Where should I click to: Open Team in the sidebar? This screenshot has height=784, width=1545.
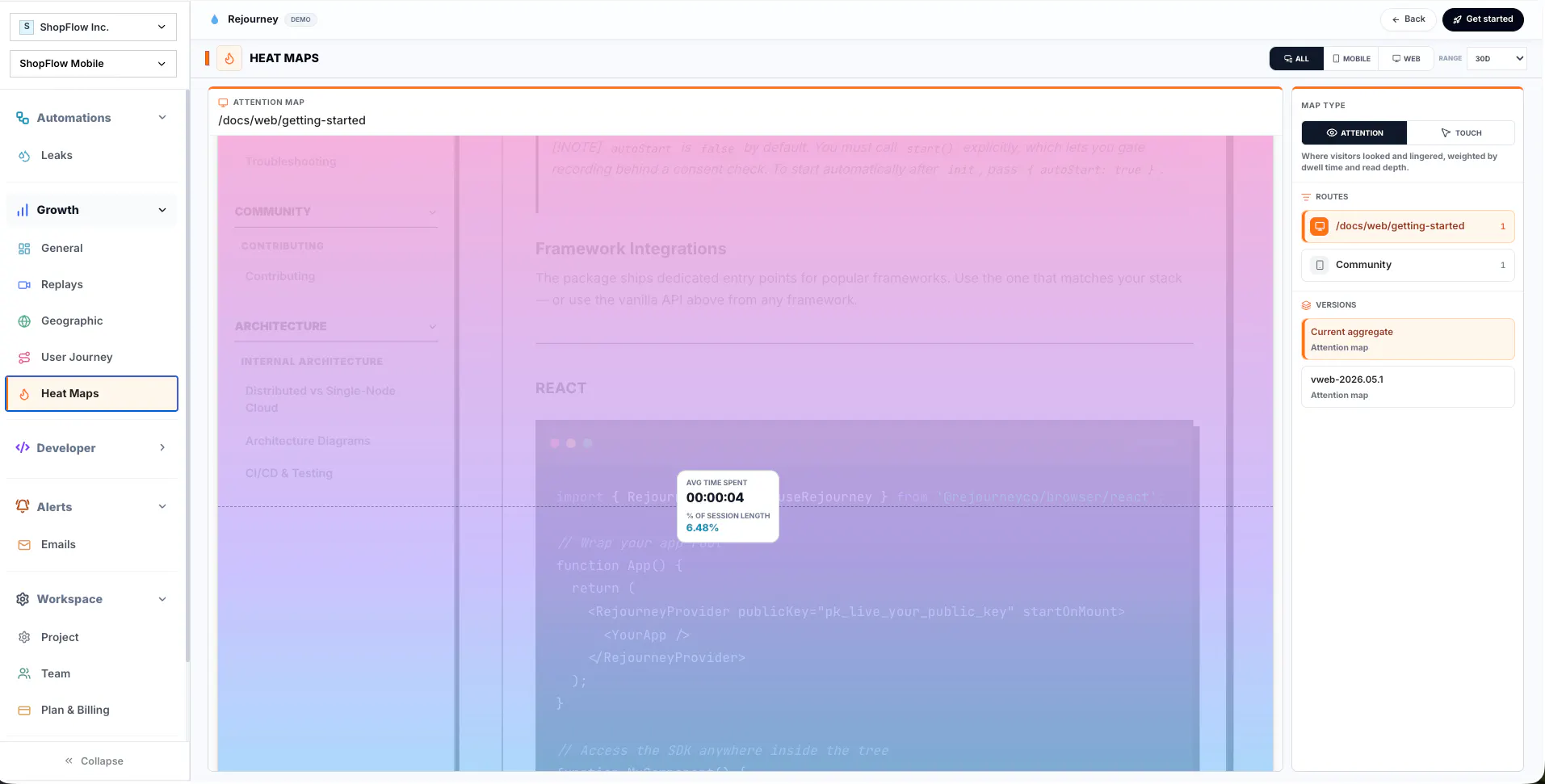92,674
